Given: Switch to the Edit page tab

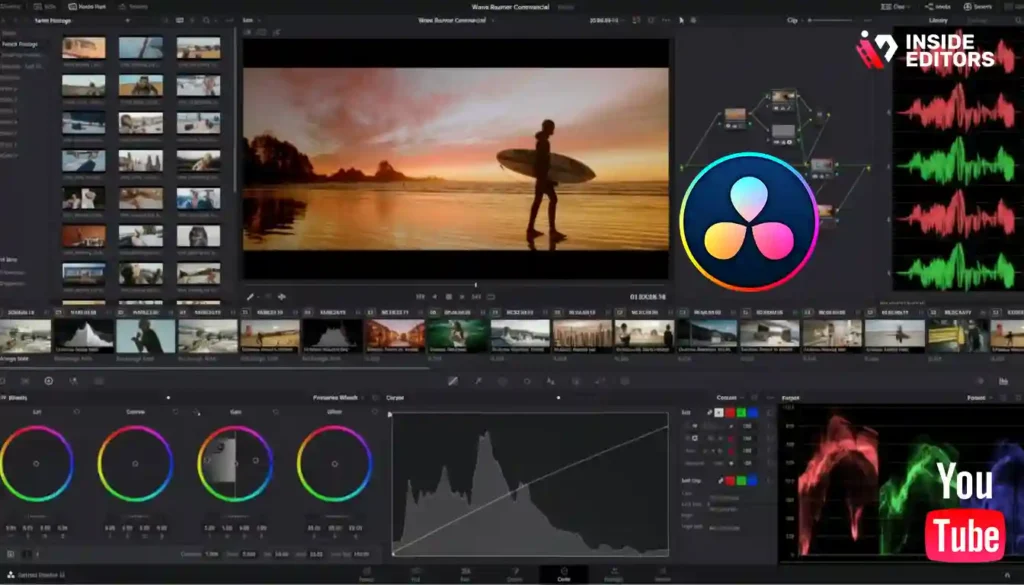Looking at the screenshot, I should coord(465,575).
